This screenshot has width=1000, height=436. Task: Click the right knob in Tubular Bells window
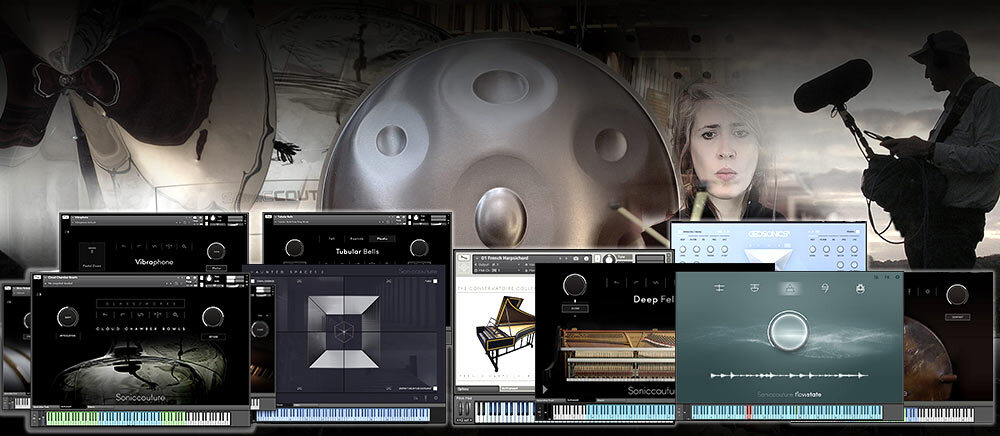click(x=419, y=248)
